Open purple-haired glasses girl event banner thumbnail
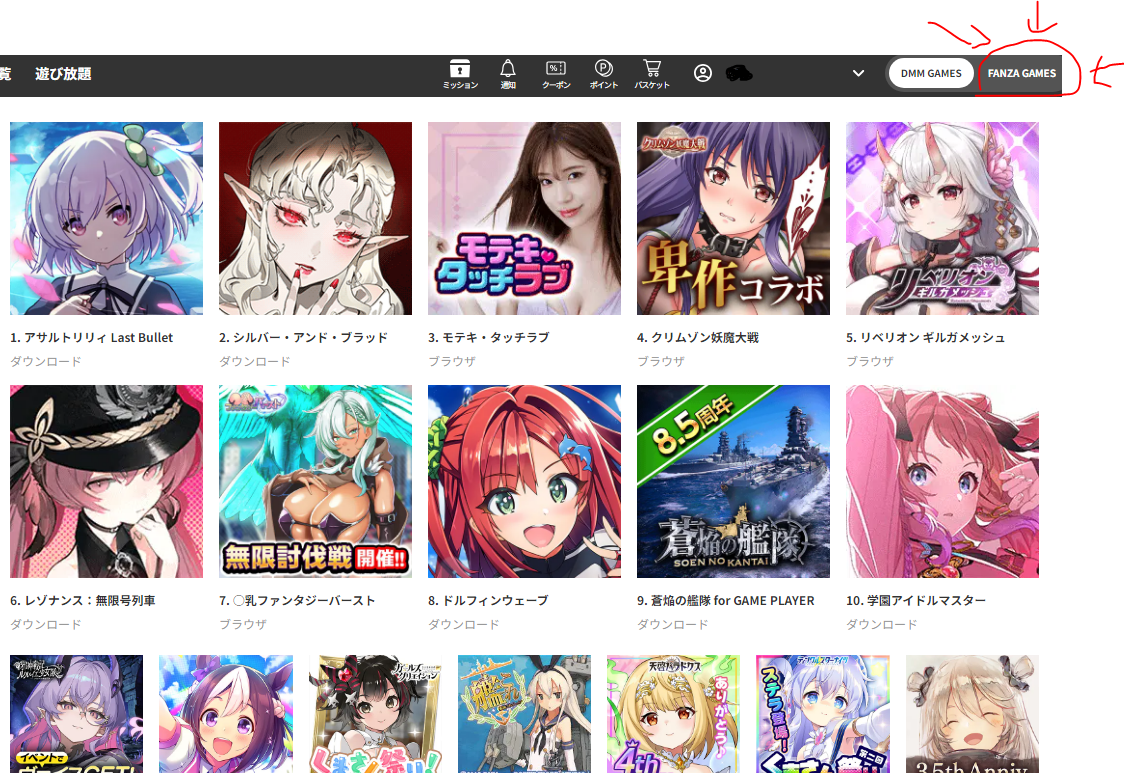 click(x=77, y=713)
